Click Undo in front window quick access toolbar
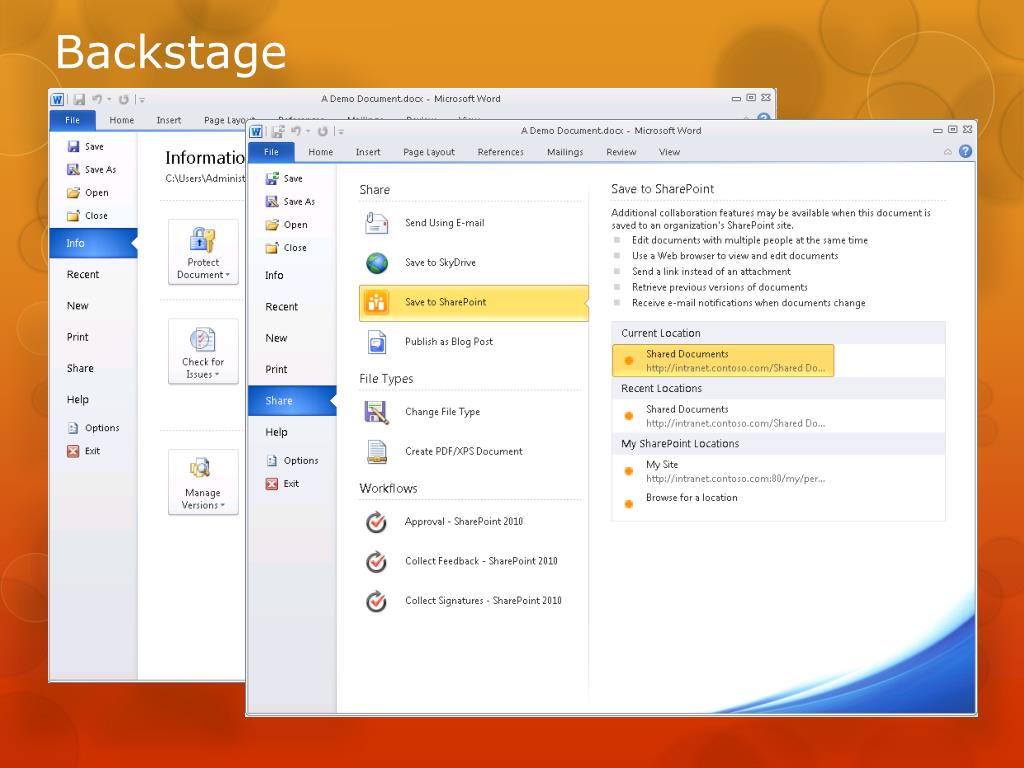The image size is (1024, 768). point(296,131)
